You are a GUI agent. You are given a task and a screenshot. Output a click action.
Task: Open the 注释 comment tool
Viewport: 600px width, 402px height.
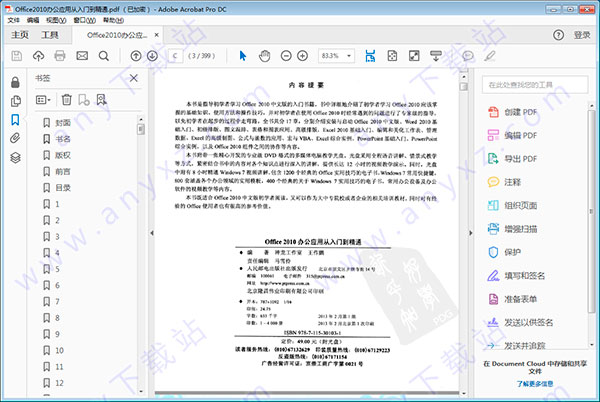(x=504, y=182)
